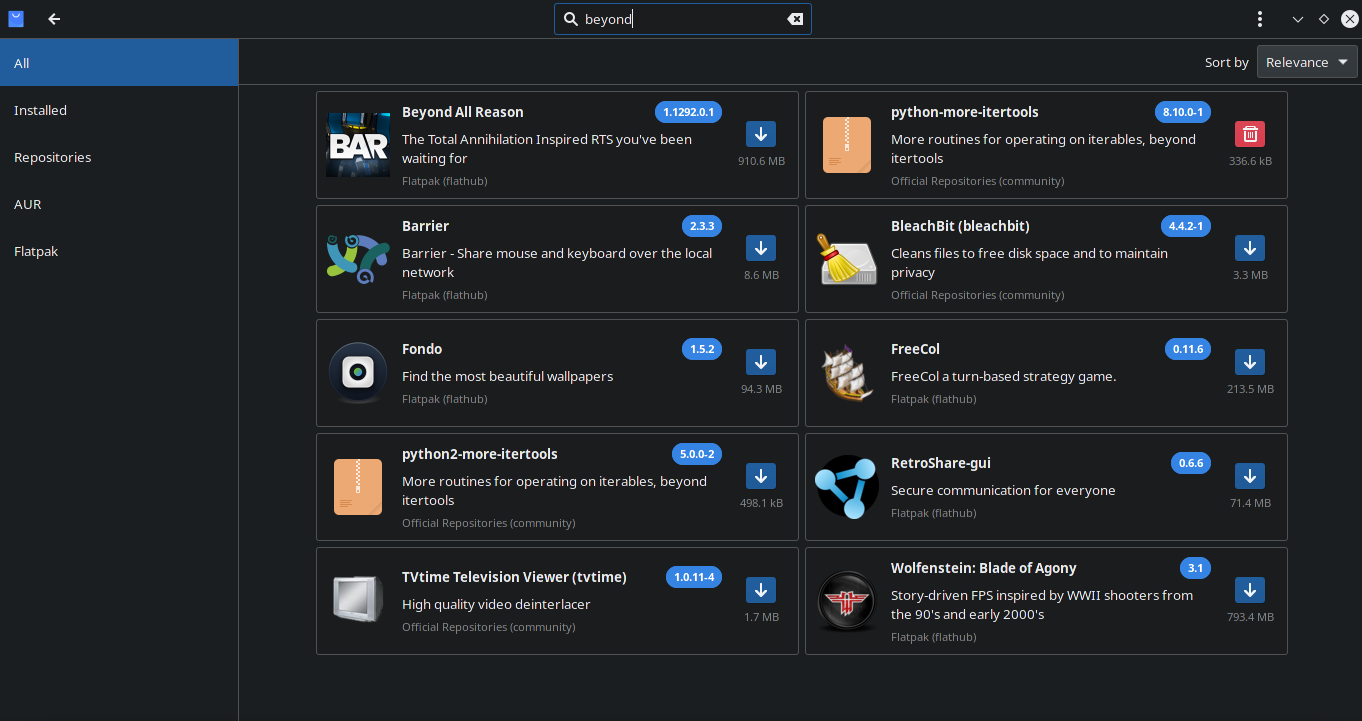Remove python-more-itertools with trash button
Image resolution: width=1362 pixels, height=721 pixels.
click(x=1250, y=134)
